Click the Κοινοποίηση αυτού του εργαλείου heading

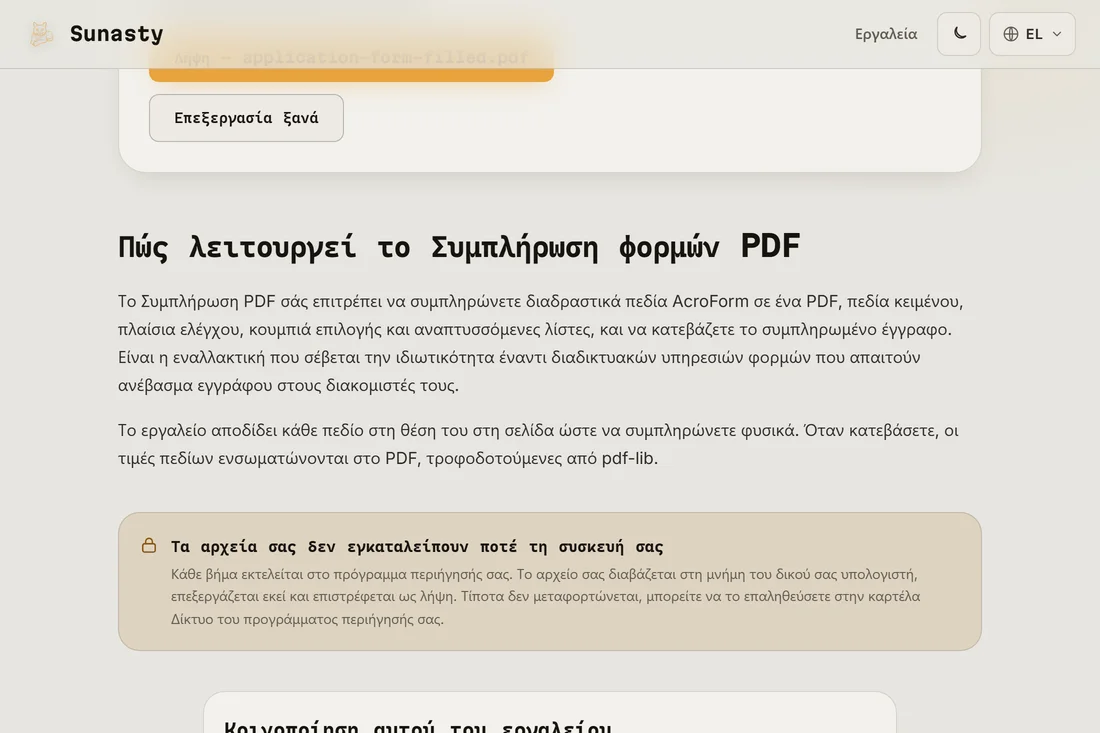pyautogui.click(x=417, y=726)
